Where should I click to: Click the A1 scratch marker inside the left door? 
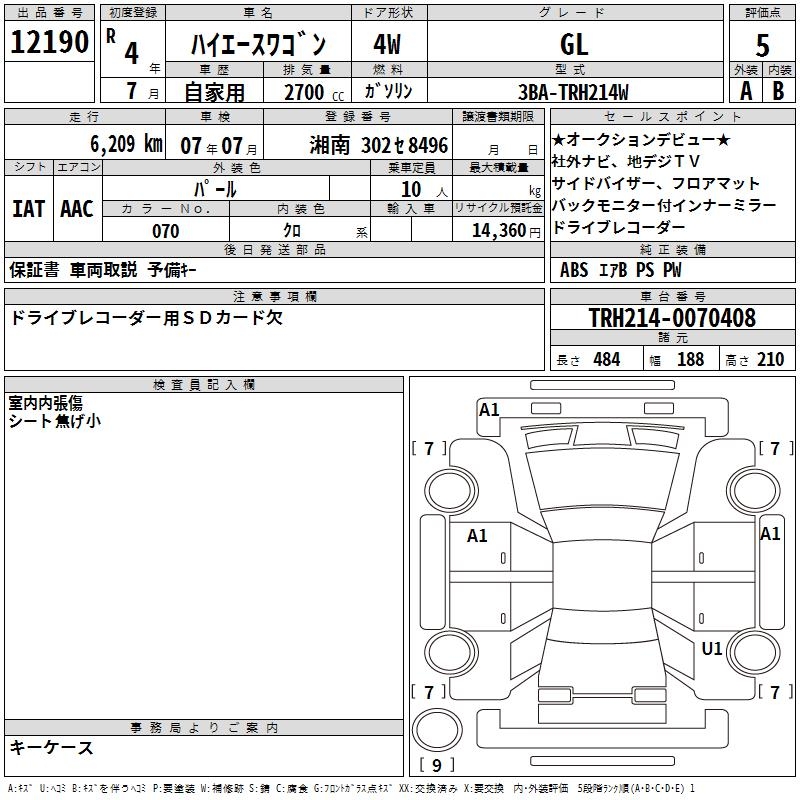477,536
